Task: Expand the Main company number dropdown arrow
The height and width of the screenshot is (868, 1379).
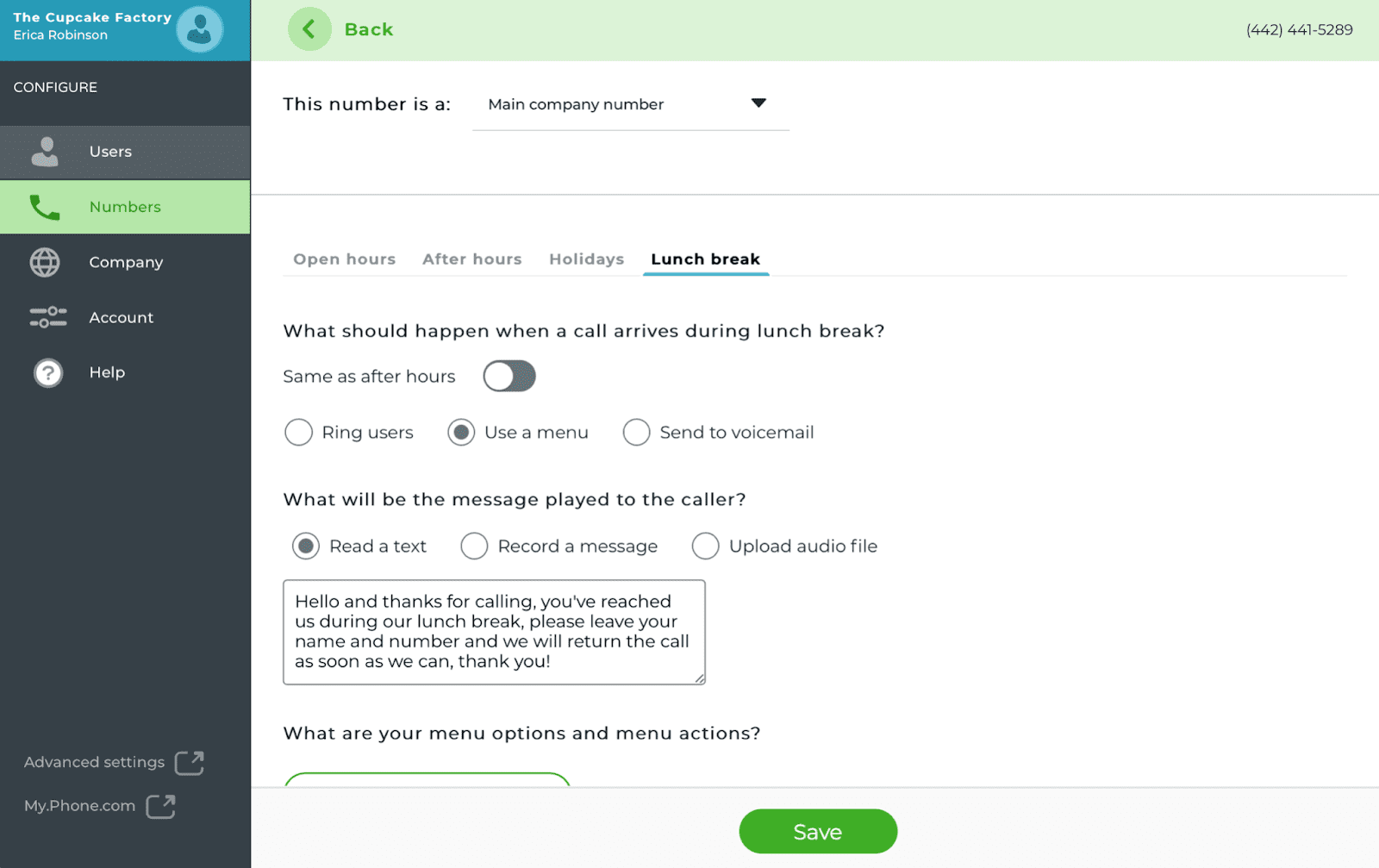Action: click(x=758, y=103)
